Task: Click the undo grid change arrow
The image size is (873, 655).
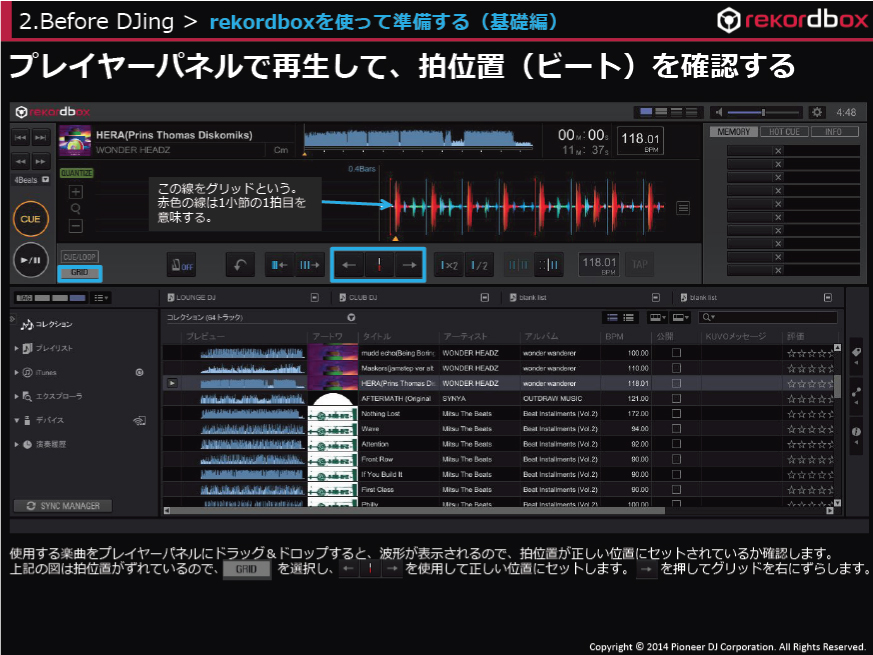Action: point(240,265)
